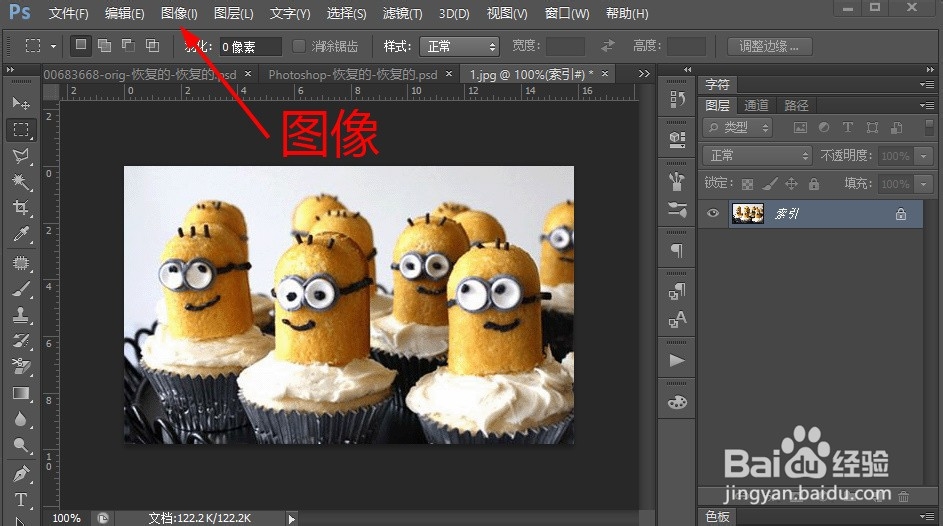Click the status bar preview icon
The height and width of the screenshot is (526, 943).
[x=103, y=518]
